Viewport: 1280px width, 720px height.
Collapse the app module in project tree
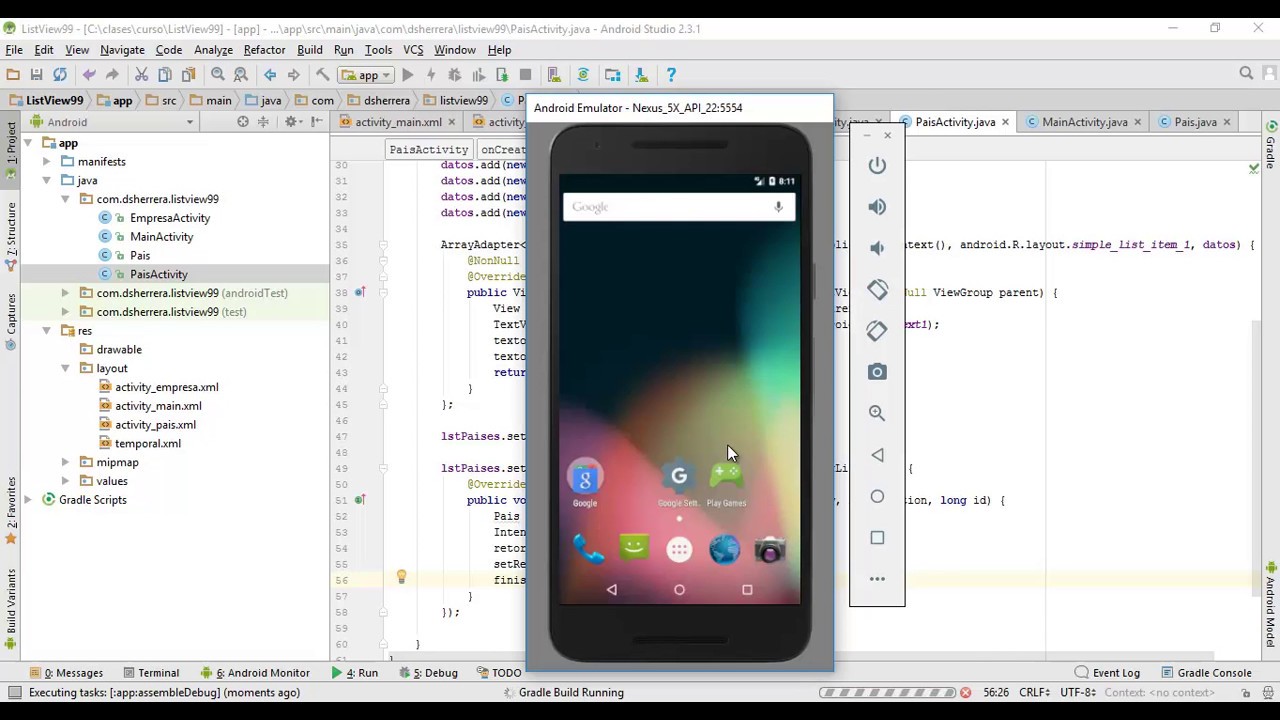tap(27, 143)
